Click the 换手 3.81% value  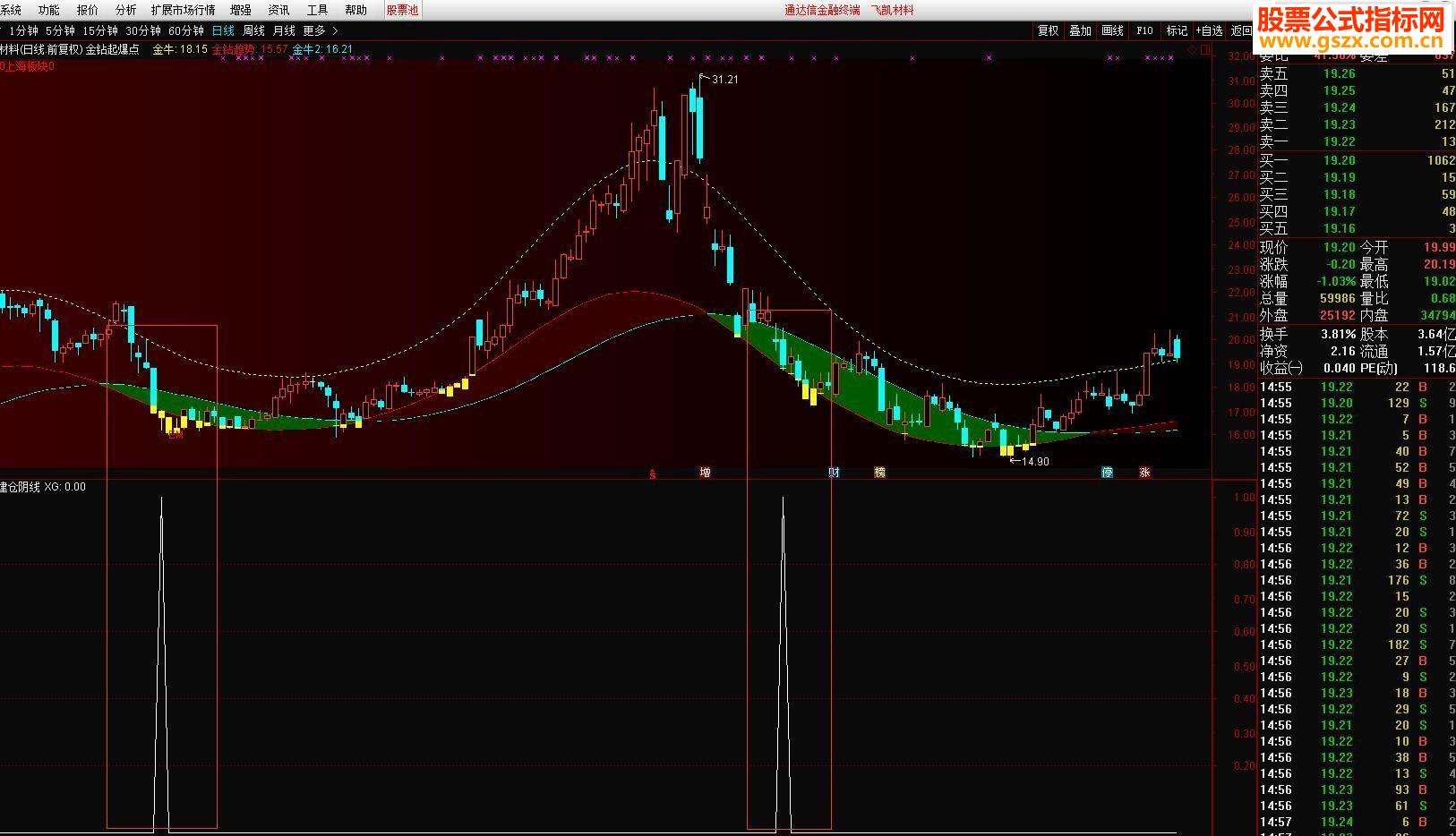coord(1338,334)
